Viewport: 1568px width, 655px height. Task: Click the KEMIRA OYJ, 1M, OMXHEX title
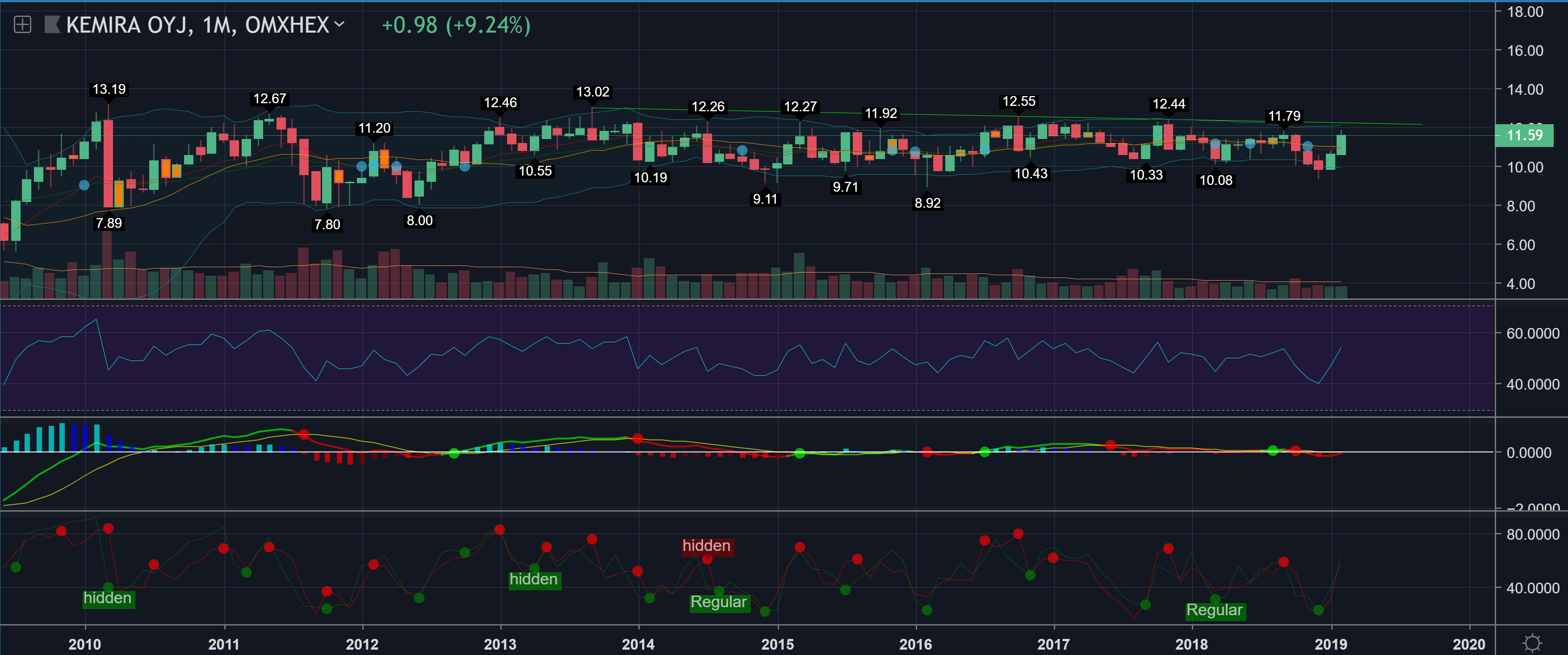coord(197,25)
